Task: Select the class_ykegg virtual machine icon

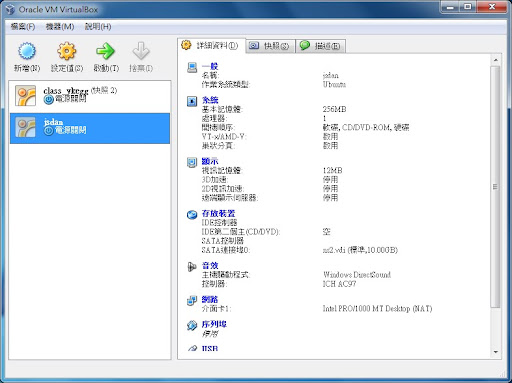Action: 25,96
